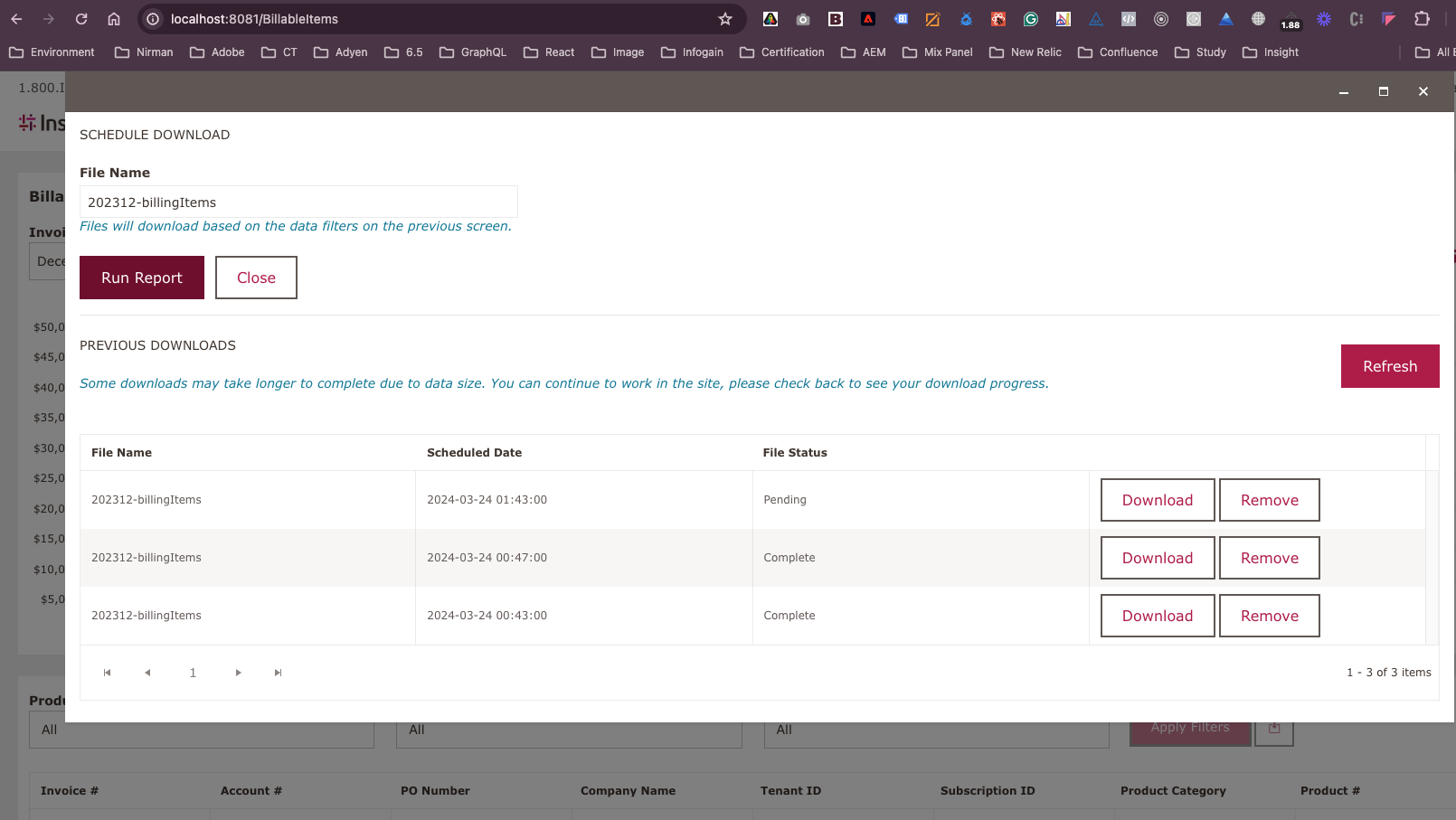Open the first All filter dropdown
This screenshot has height=820, width=1456.
[201, 730]
